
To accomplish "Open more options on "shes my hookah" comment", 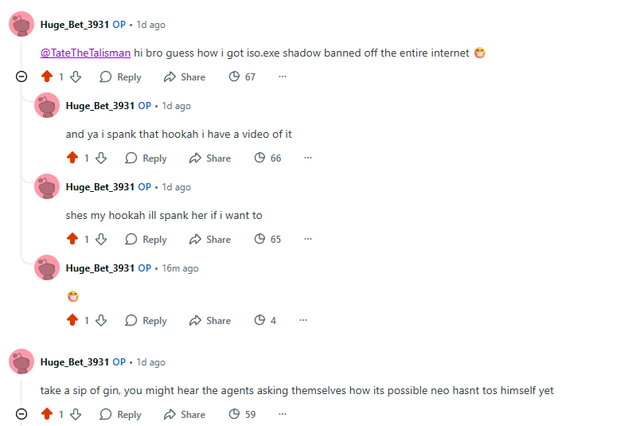I will [x=308, y=239].
